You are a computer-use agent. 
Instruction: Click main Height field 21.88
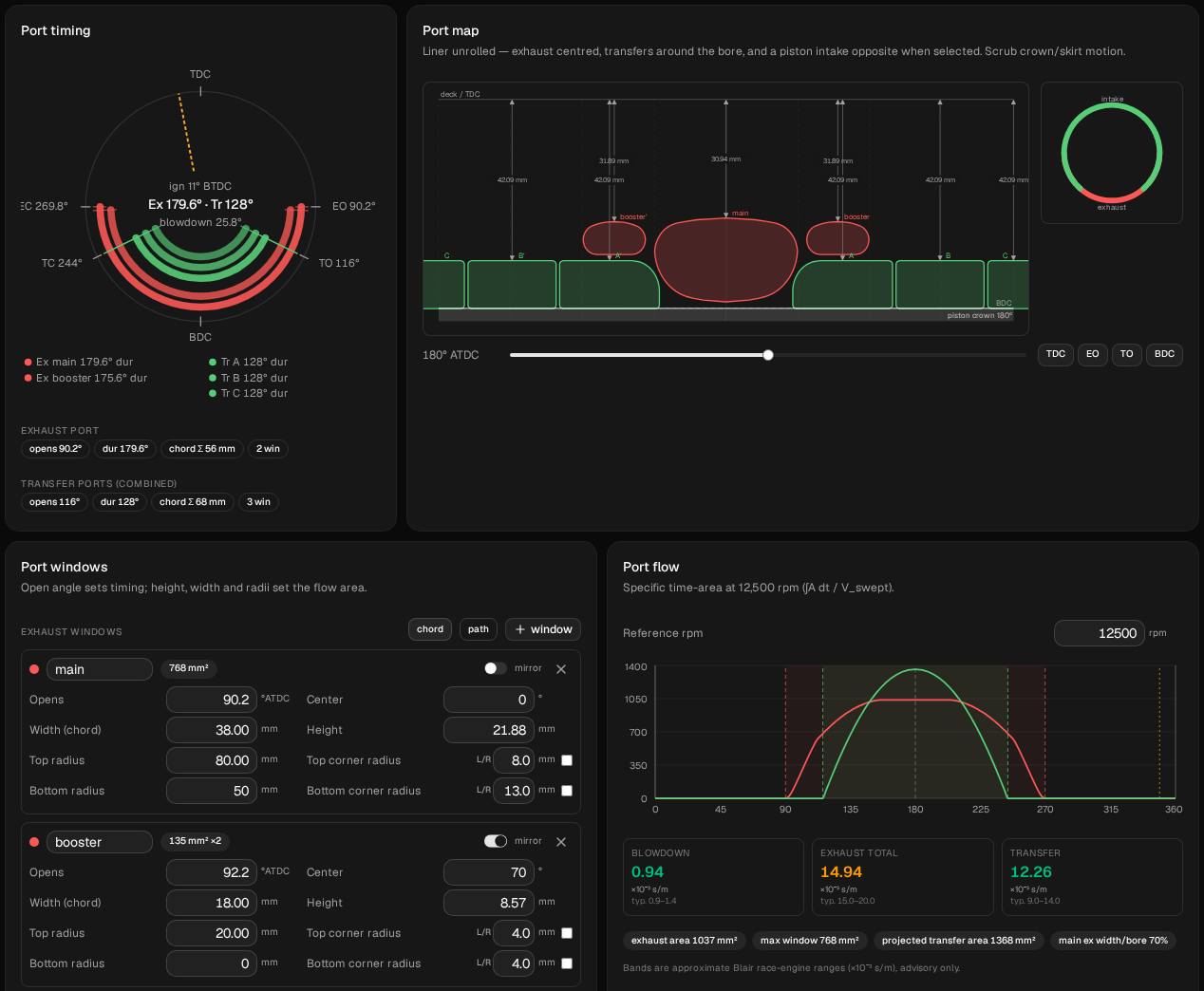(x=489, y=730)
